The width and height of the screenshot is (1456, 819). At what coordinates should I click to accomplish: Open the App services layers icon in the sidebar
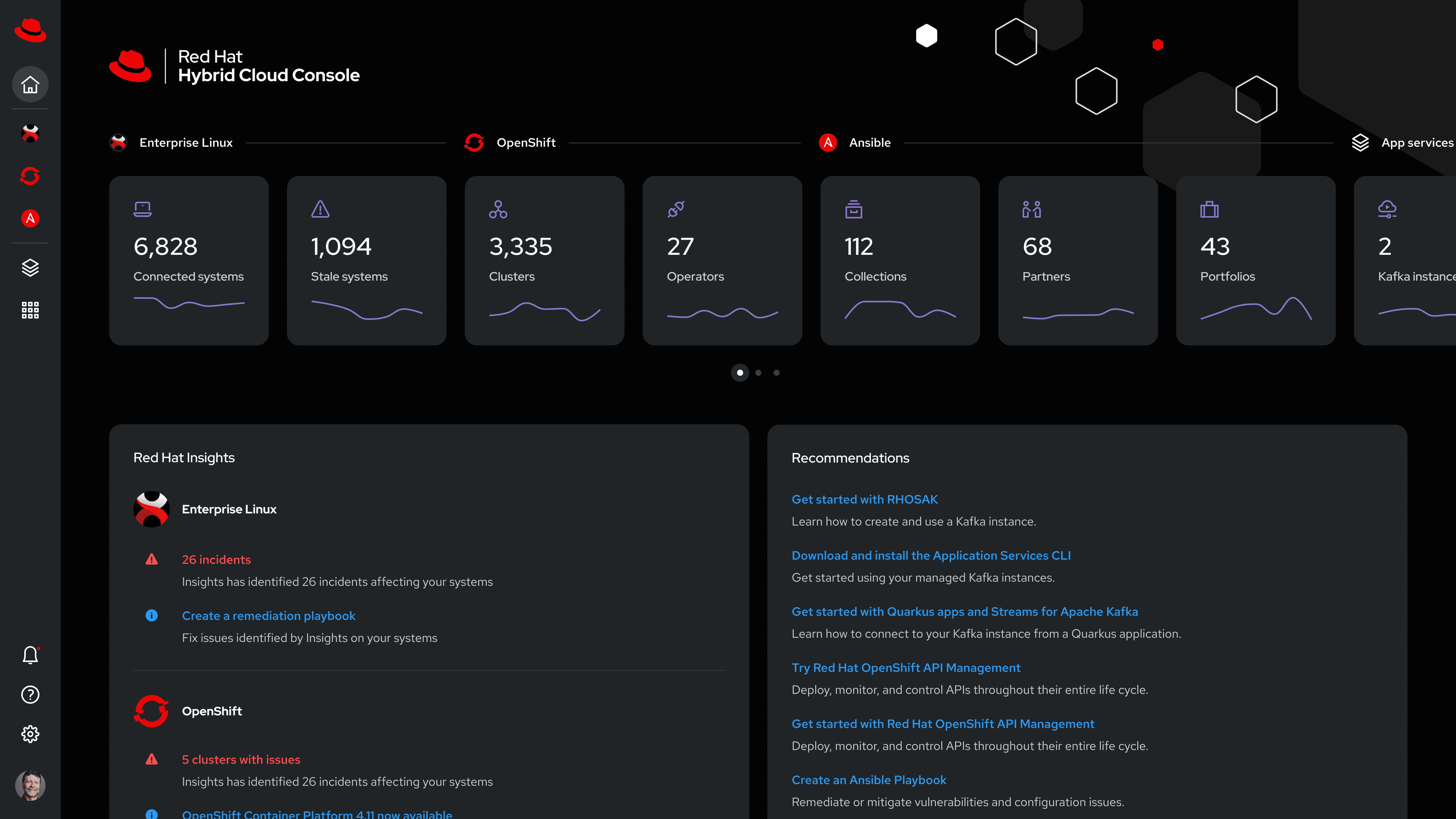coord(30,267)
